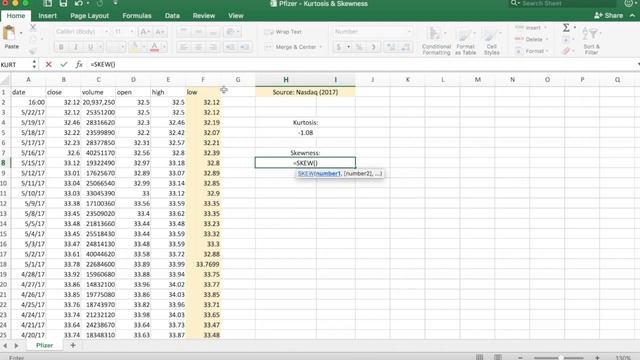Toggle center text alignment

click(198, 47)
